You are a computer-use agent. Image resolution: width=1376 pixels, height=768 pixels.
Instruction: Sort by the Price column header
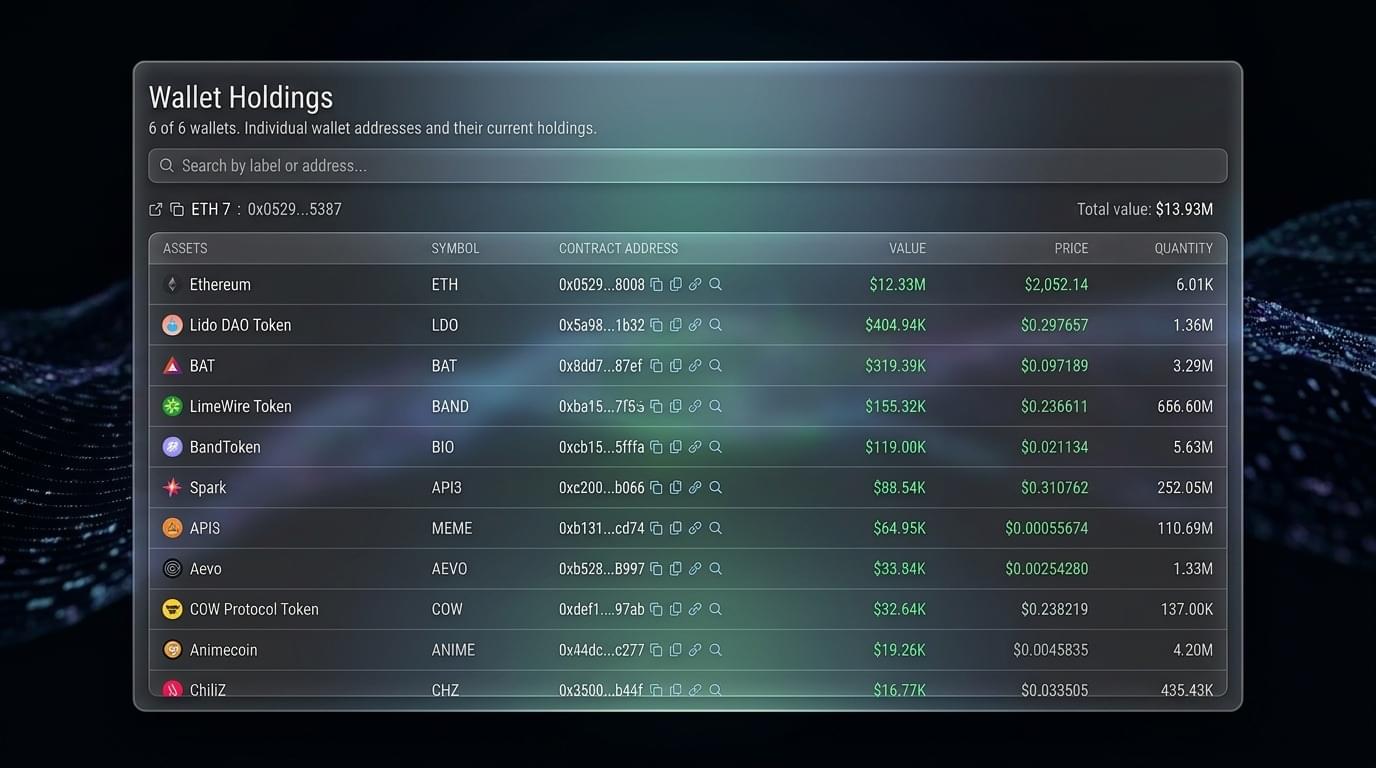pyautogui.click(x=1071, y=248)
